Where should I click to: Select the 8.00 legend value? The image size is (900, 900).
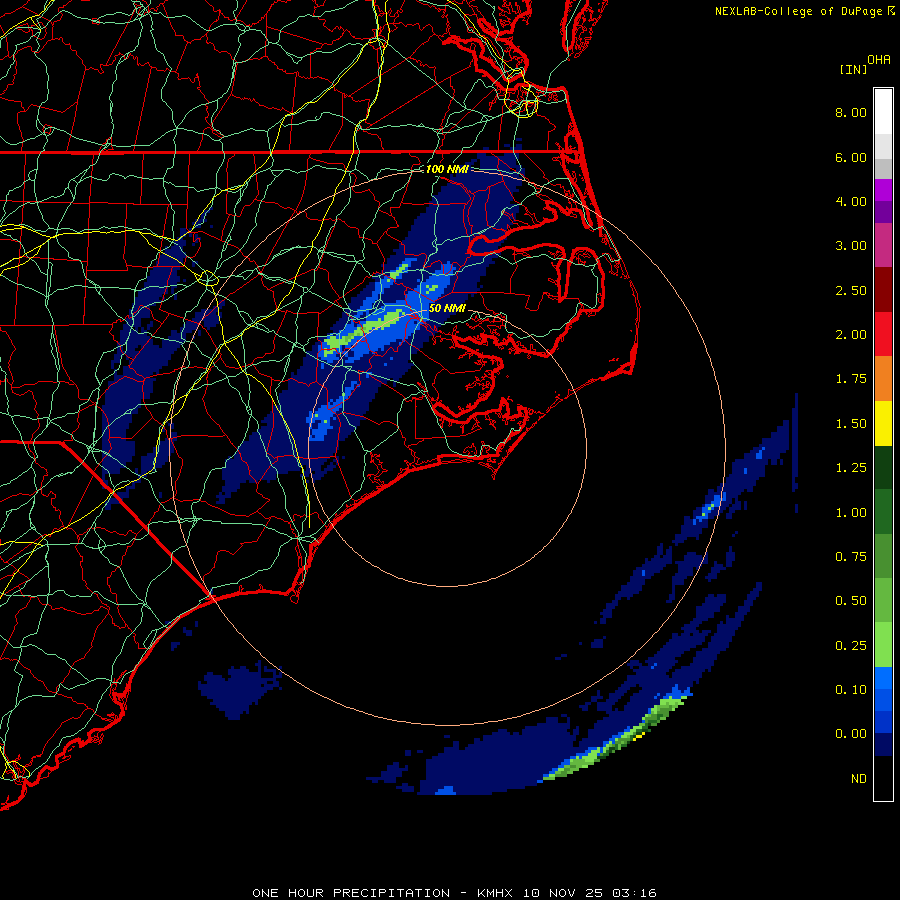click(x=851, y=112)
